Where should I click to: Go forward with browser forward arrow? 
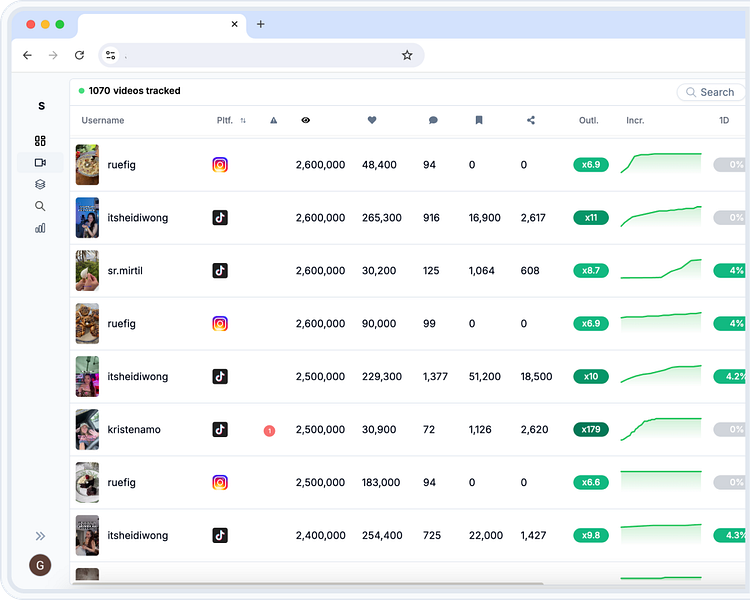[x=53, y=56]
